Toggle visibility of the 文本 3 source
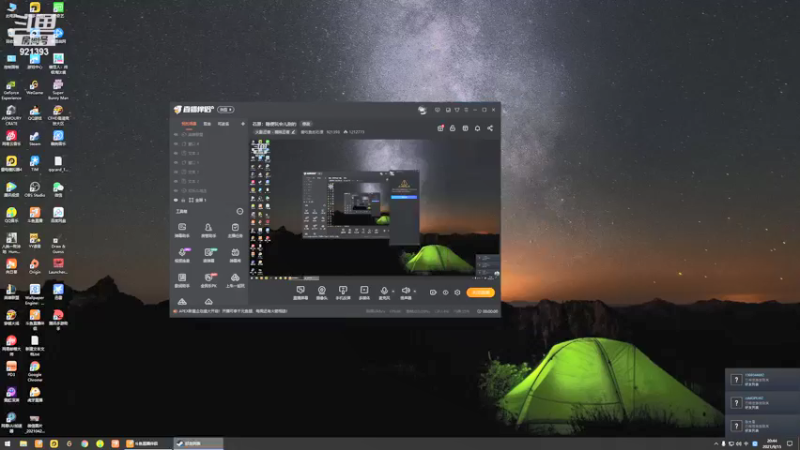 pos(176,153)
